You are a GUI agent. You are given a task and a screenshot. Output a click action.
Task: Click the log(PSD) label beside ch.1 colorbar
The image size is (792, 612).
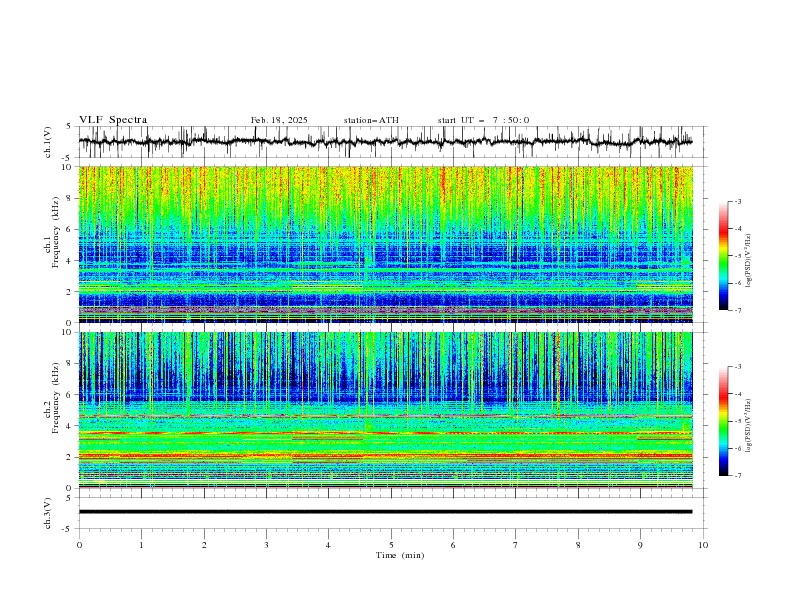click(748, 261)
